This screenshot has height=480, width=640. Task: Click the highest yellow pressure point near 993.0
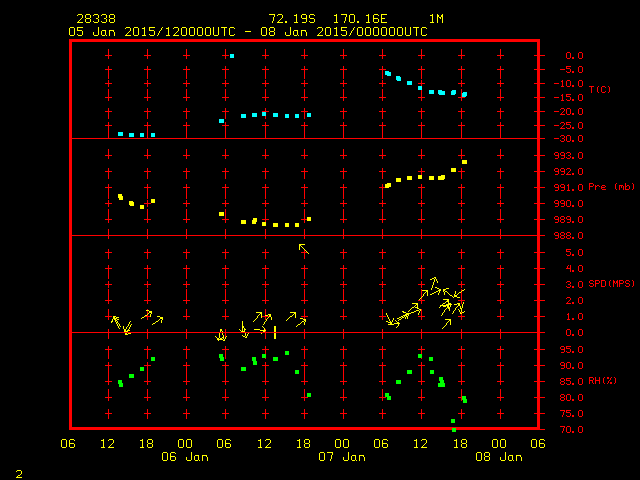[464, 162]
